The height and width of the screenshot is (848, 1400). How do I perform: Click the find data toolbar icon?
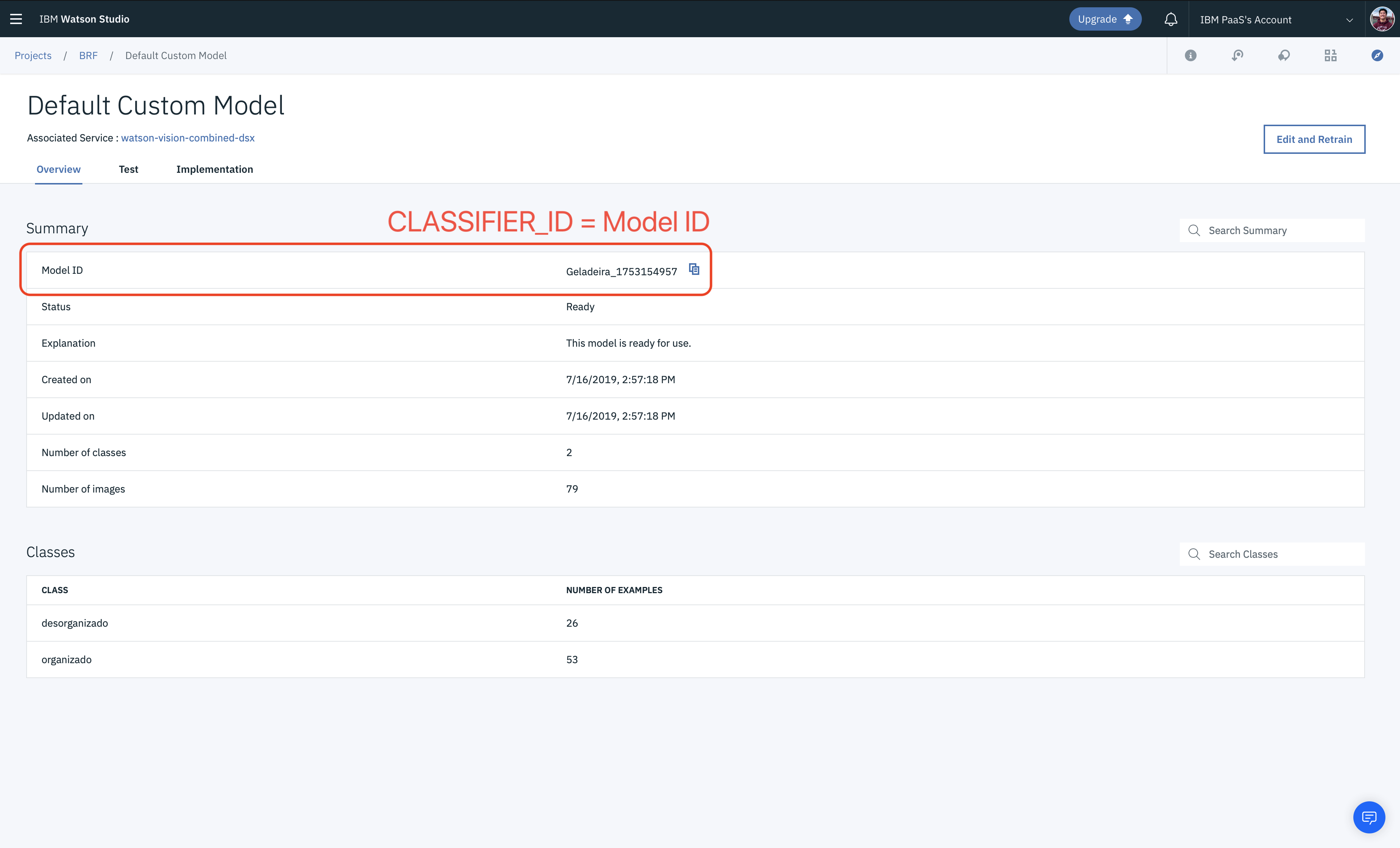click(1237, 55)
